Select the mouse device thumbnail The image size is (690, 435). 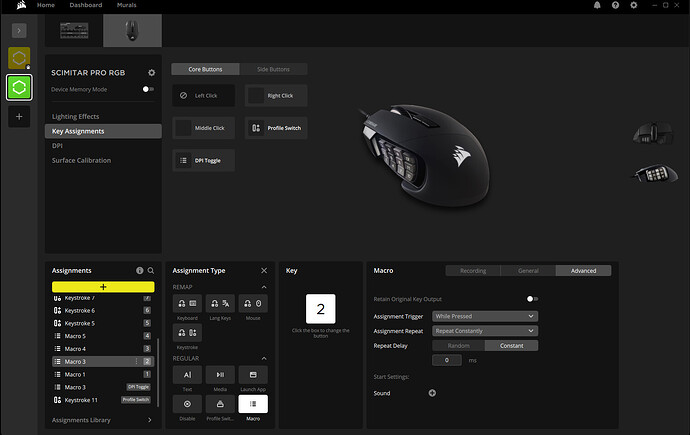(132, 30)
